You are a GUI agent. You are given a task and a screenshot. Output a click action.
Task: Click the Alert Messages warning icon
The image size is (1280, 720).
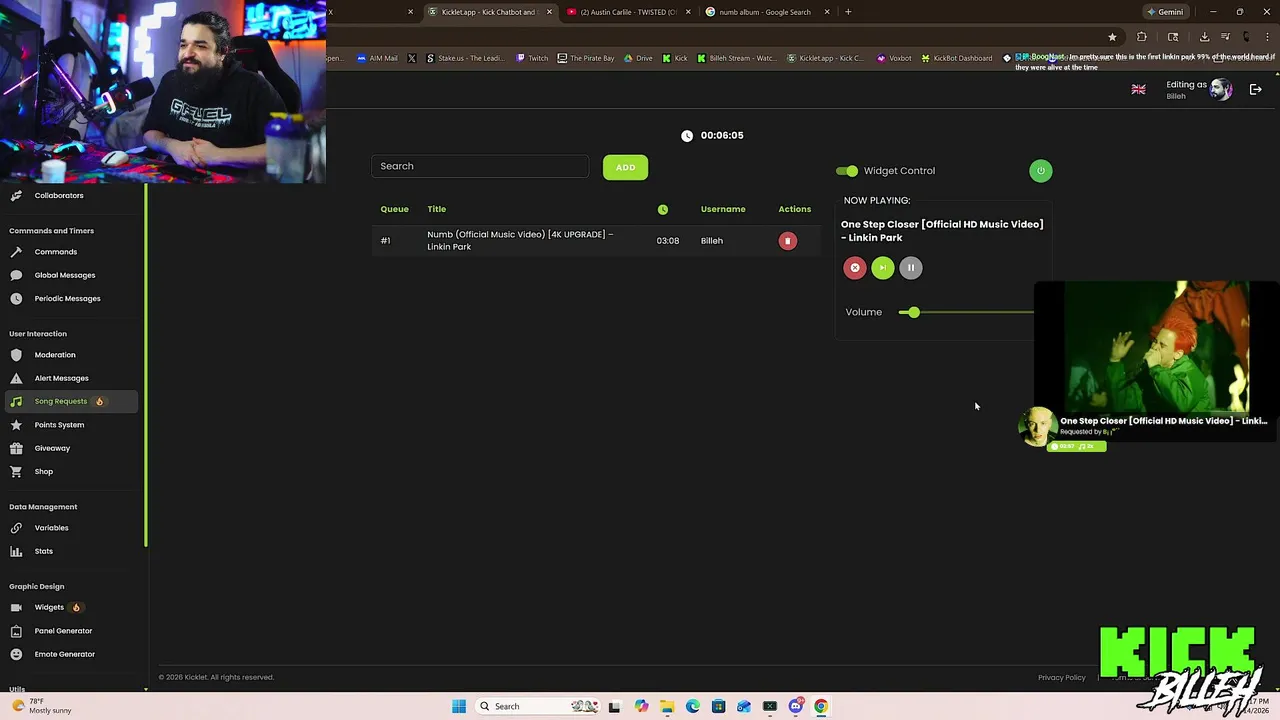(16, 378)
